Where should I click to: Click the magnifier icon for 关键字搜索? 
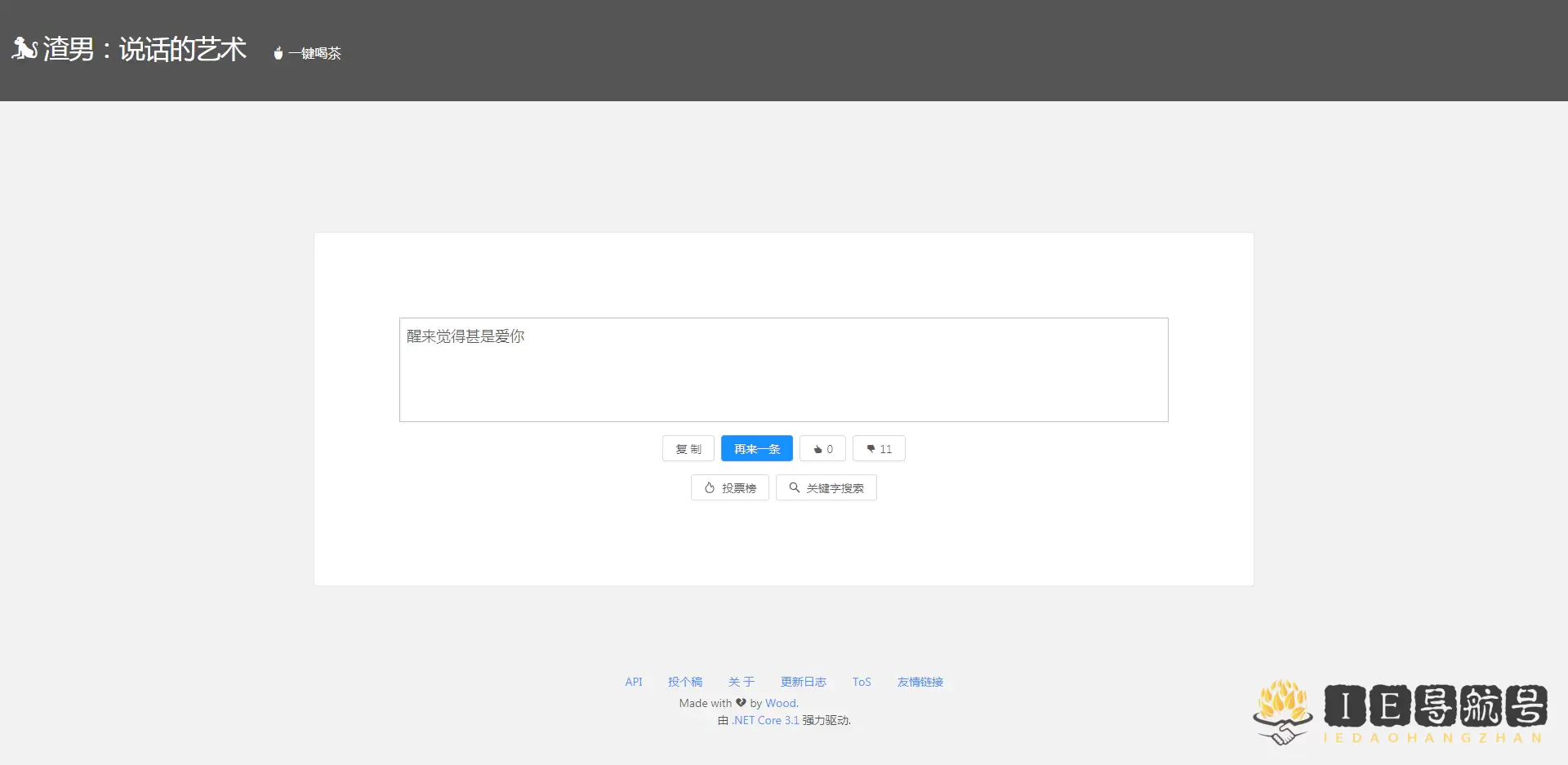click(794, 488)
